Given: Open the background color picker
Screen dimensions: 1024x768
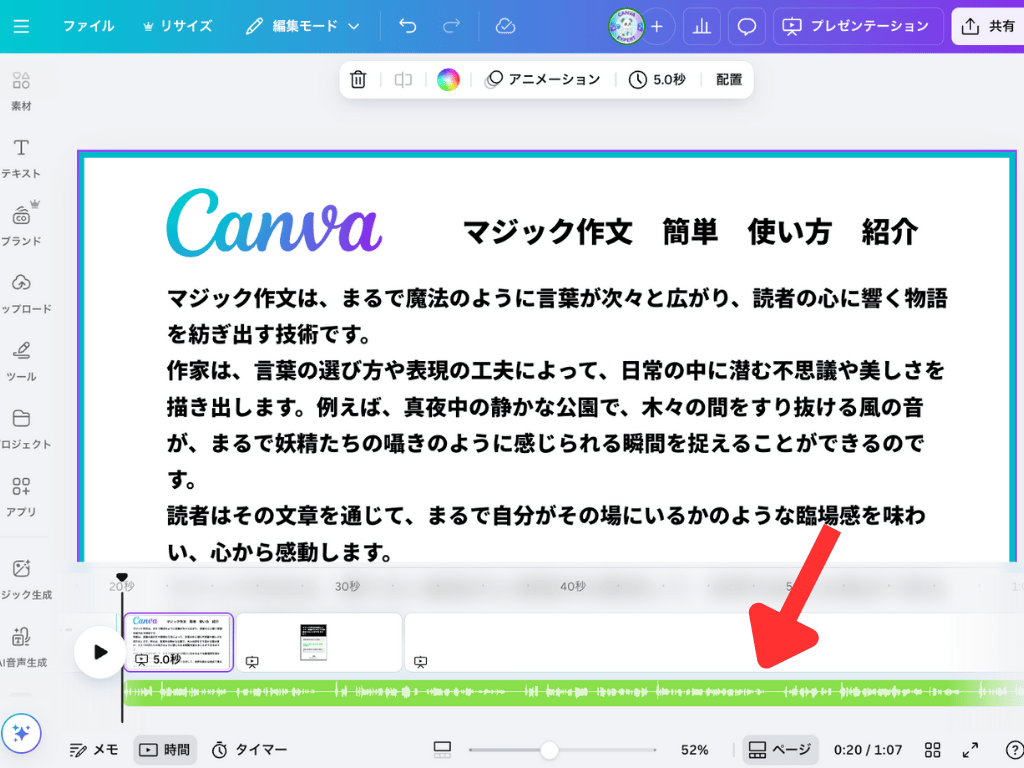Looking at the screenshot, I should [448, 80].
